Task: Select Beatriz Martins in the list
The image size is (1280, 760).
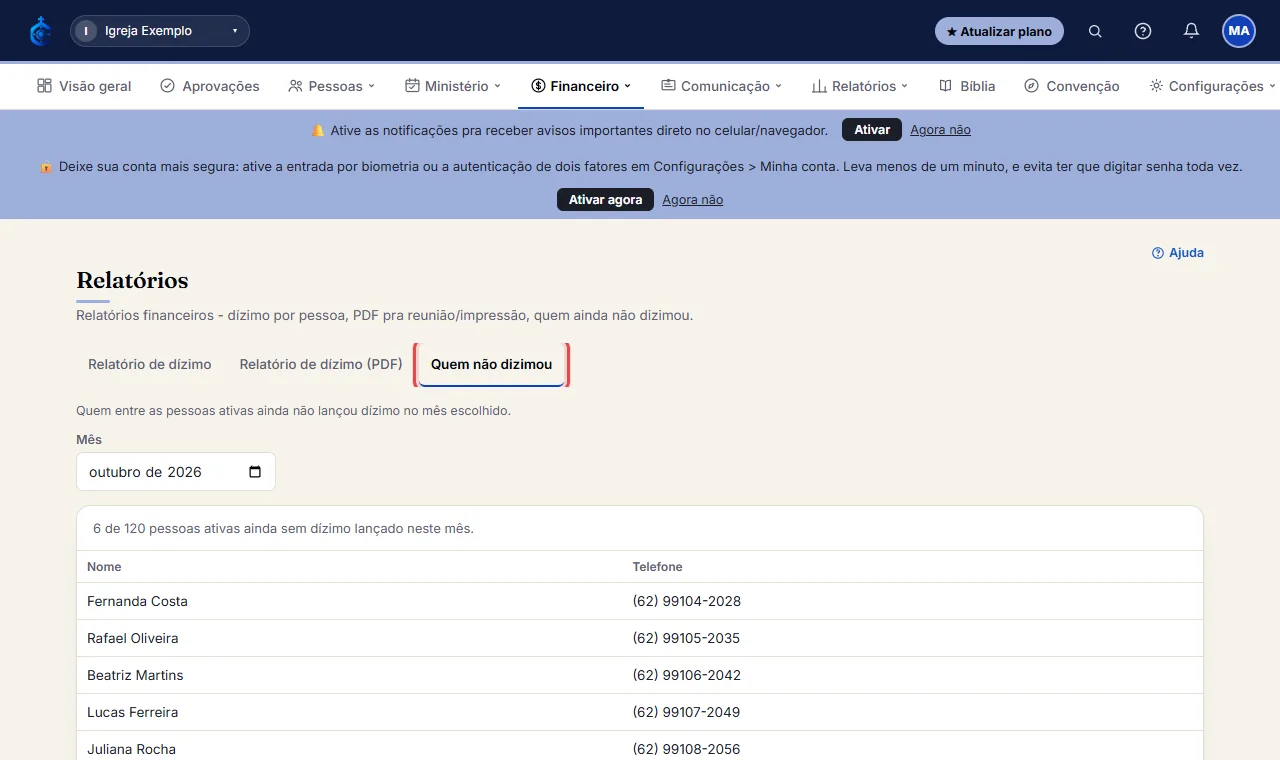Action: [x=135, y=675]
